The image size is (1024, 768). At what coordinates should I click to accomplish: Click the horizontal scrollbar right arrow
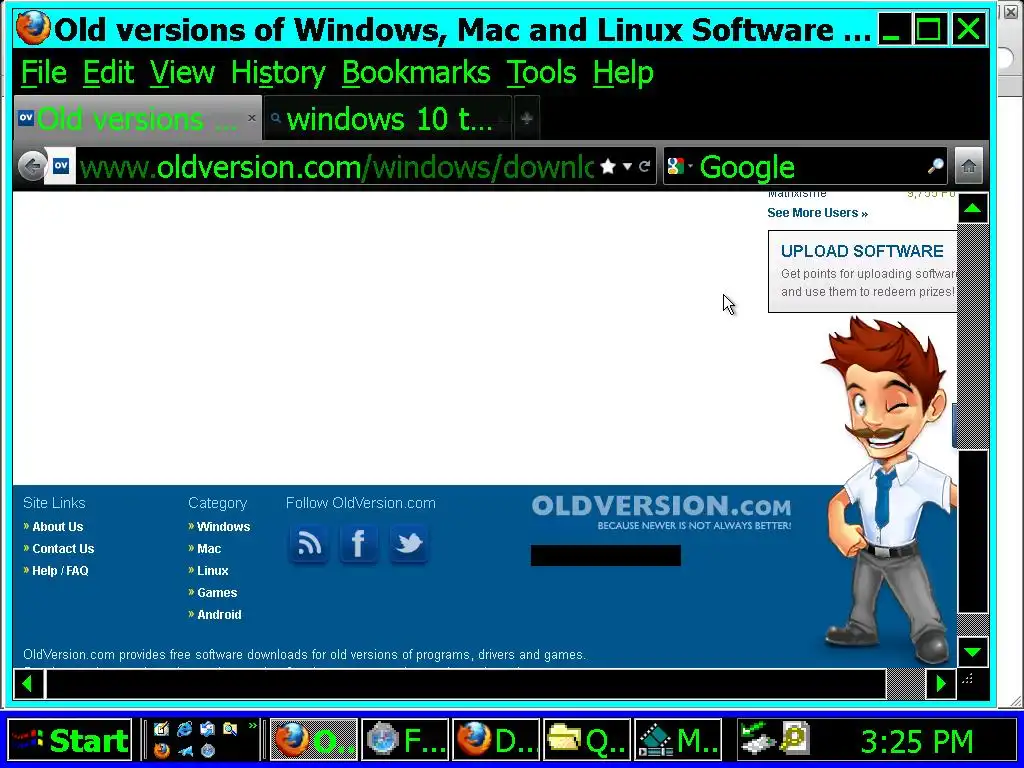[x=940, y=684]
